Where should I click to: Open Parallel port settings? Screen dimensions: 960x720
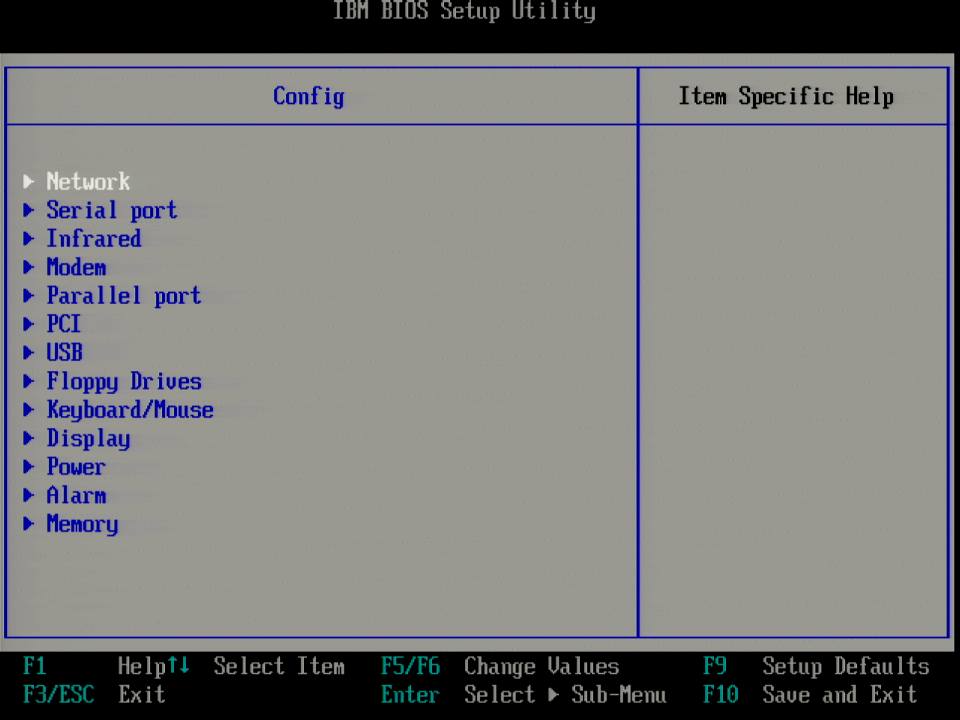pyautogui.click(x=123, y=296)
